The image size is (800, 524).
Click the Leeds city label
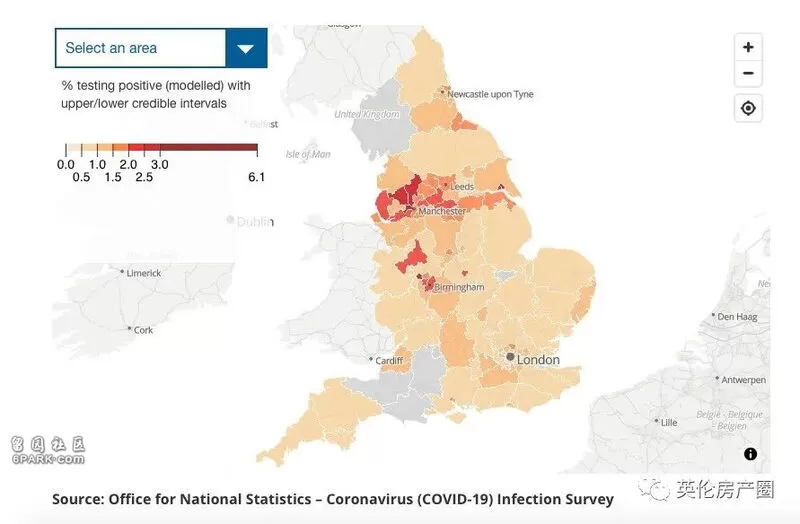coord(462,187)
